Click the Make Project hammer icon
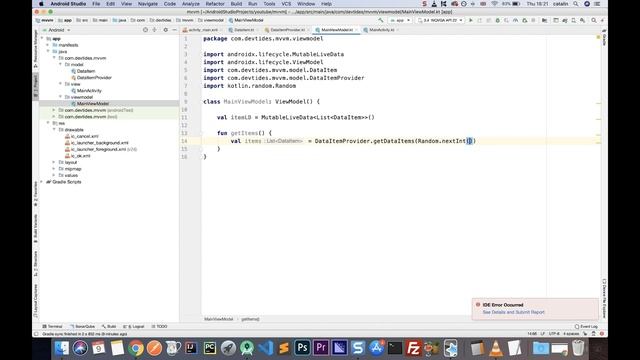 [x=381, y=20]
